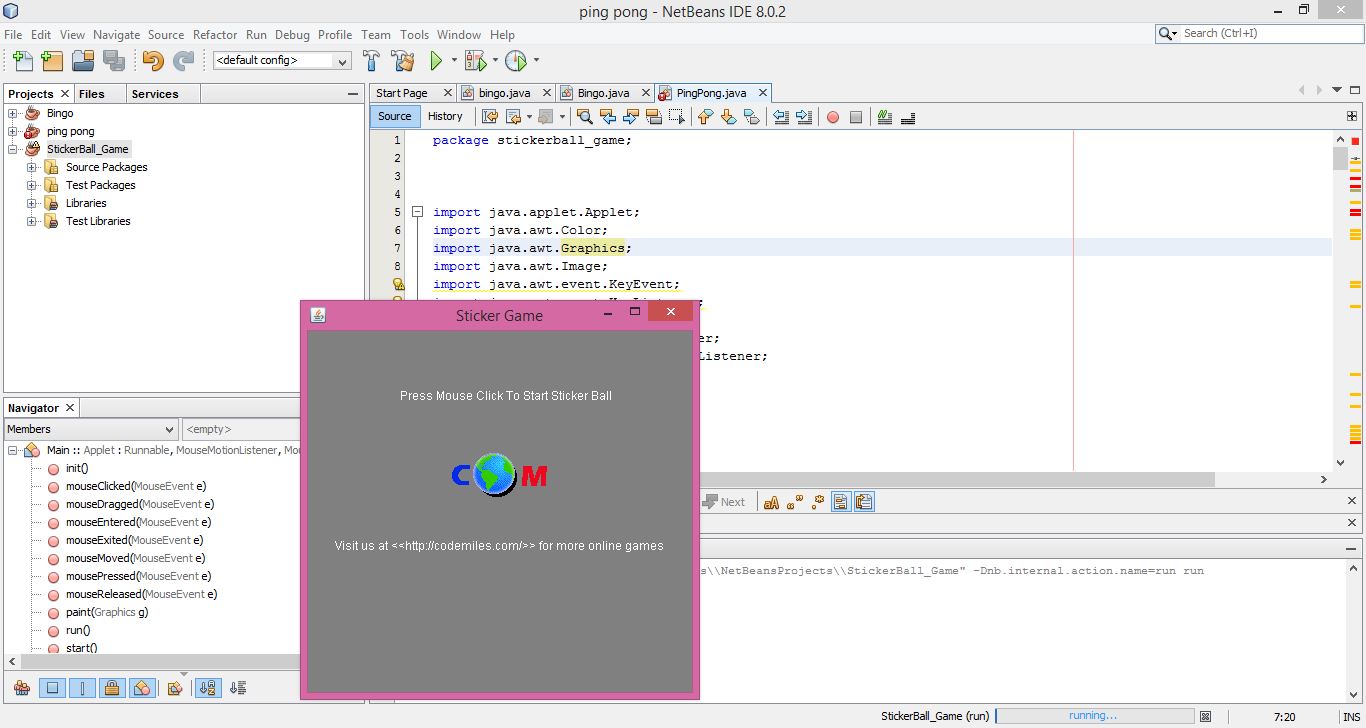Click the Last Edit icon in editor toolbar
The width and height of the screenshot is (1366, 728).
click(490, 117)
